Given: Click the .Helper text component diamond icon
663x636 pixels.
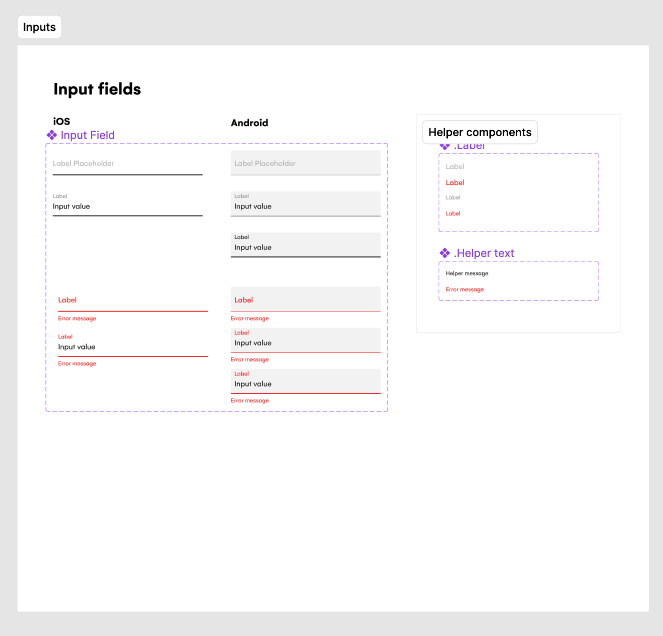Looking at the screenshot, I should point(445,253).
